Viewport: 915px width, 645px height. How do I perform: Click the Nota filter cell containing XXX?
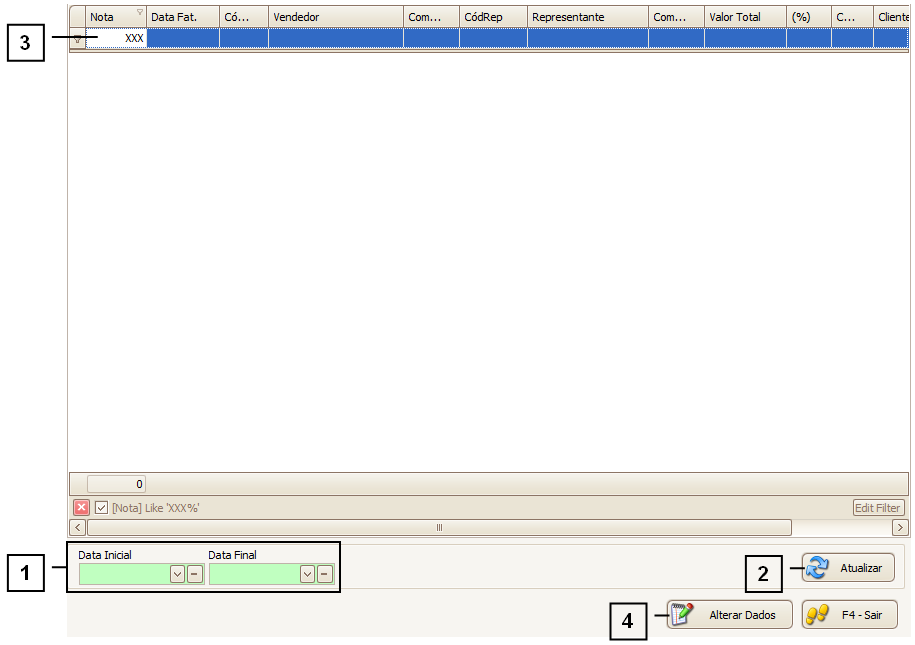(117, 38)
